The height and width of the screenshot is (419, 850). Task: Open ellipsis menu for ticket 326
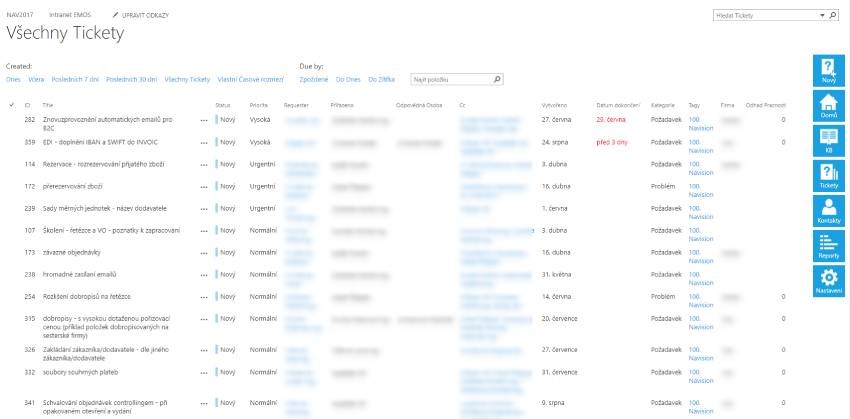point(204,351)
